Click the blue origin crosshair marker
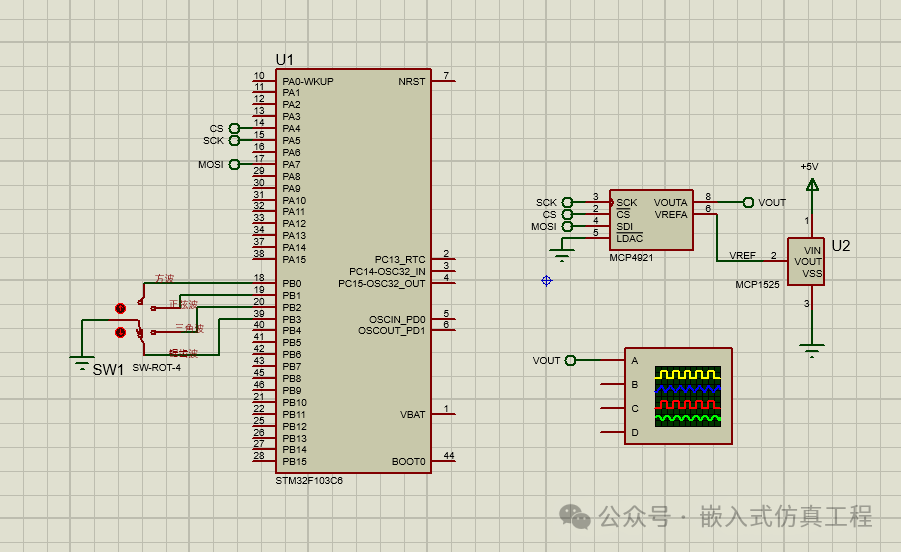 tap(546, 280)
